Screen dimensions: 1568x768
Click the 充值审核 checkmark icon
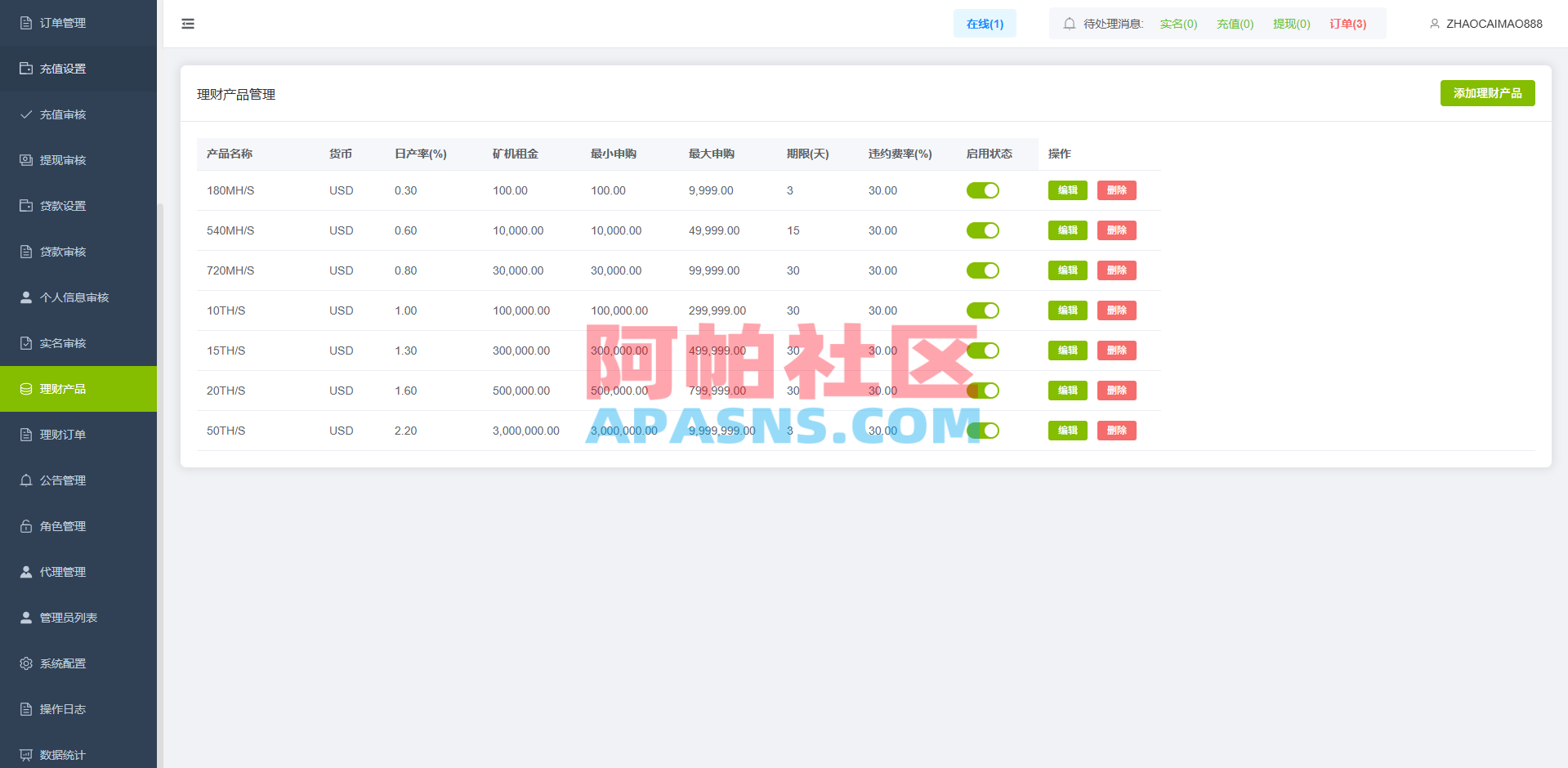point(26,114)
